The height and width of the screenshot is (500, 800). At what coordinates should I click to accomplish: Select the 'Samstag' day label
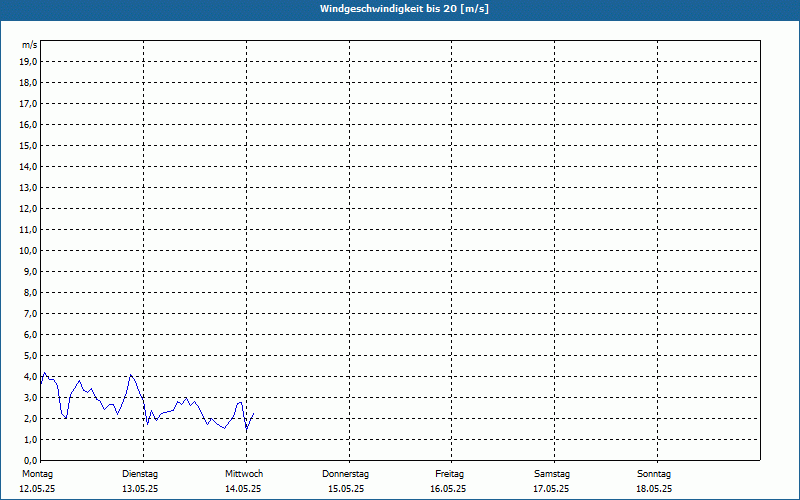[552, 474]
